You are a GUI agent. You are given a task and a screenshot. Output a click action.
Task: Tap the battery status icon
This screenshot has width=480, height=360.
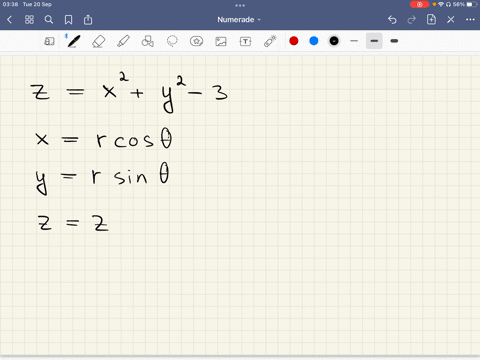click(472, 4)
